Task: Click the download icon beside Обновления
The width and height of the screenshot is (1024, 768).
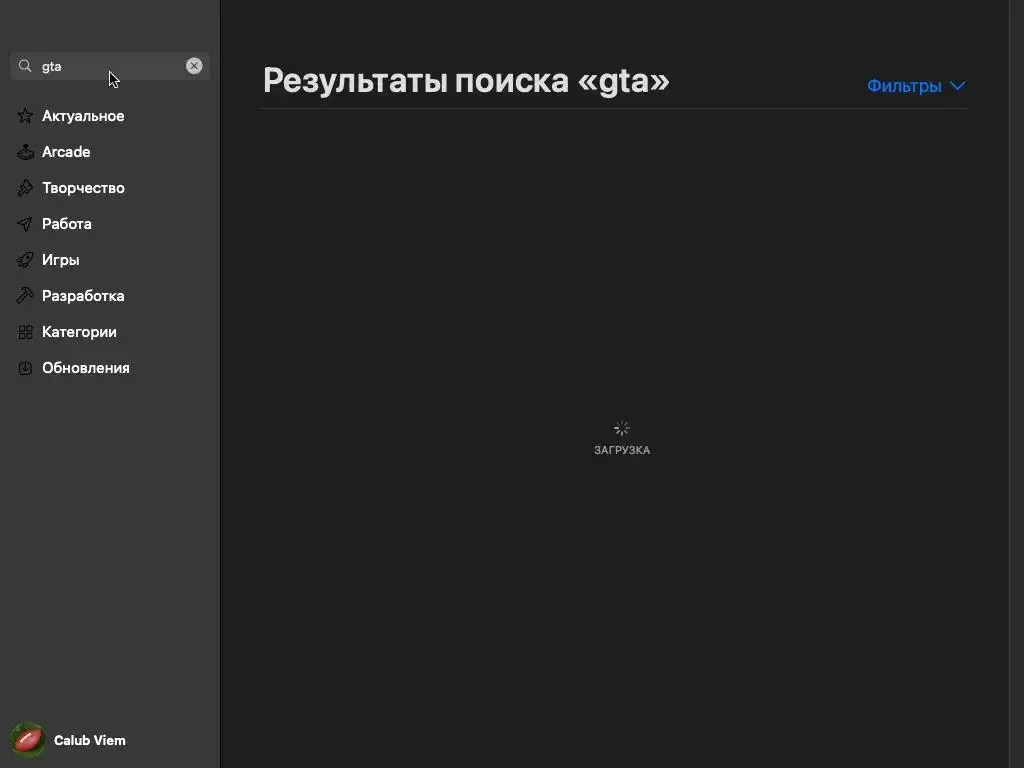Action: click(x=25, y=368)
